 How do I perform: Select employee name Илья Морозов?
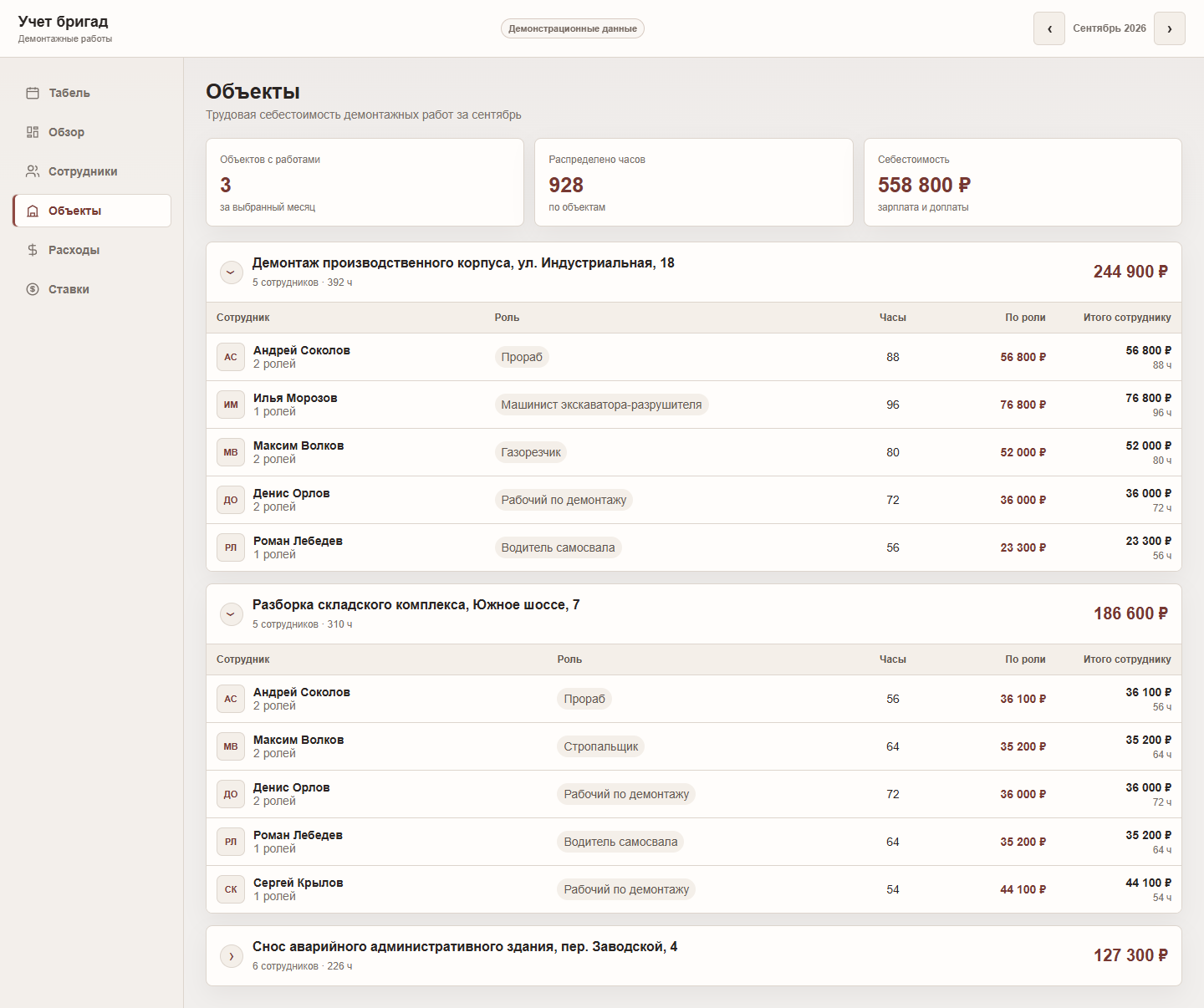click(295, 398)
